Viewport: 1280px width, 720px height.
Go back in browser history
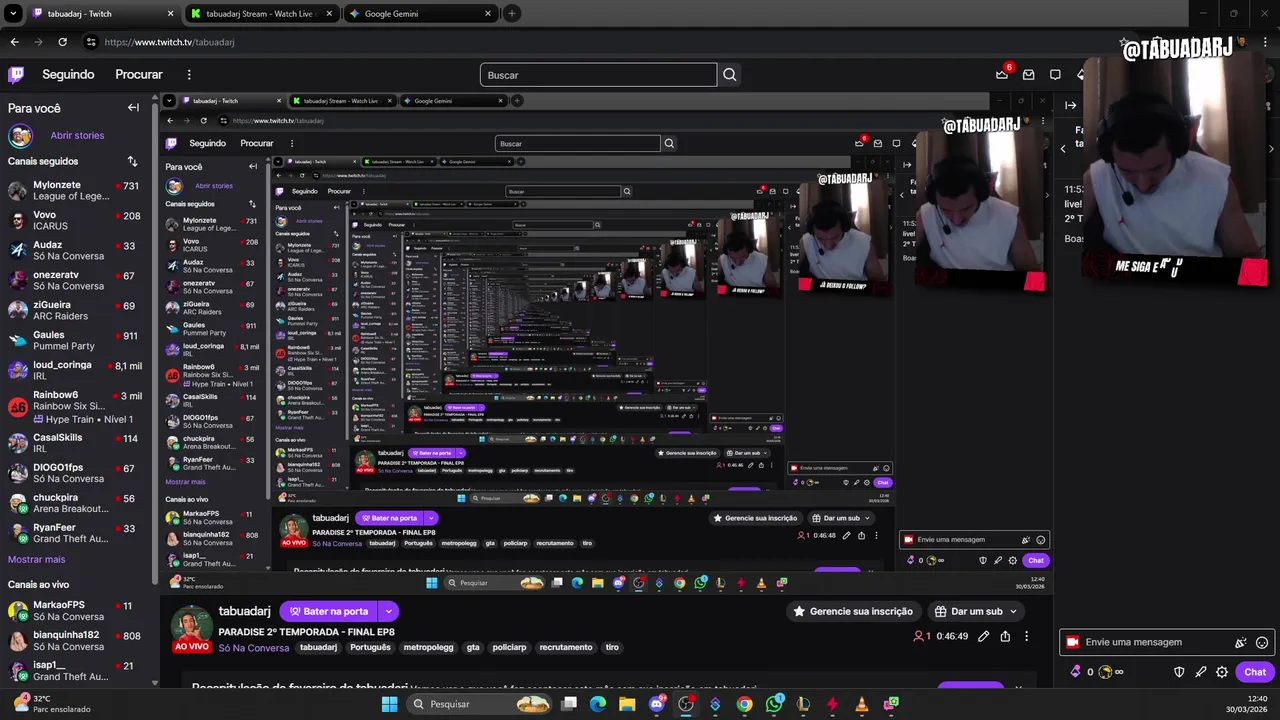point(14,42)
